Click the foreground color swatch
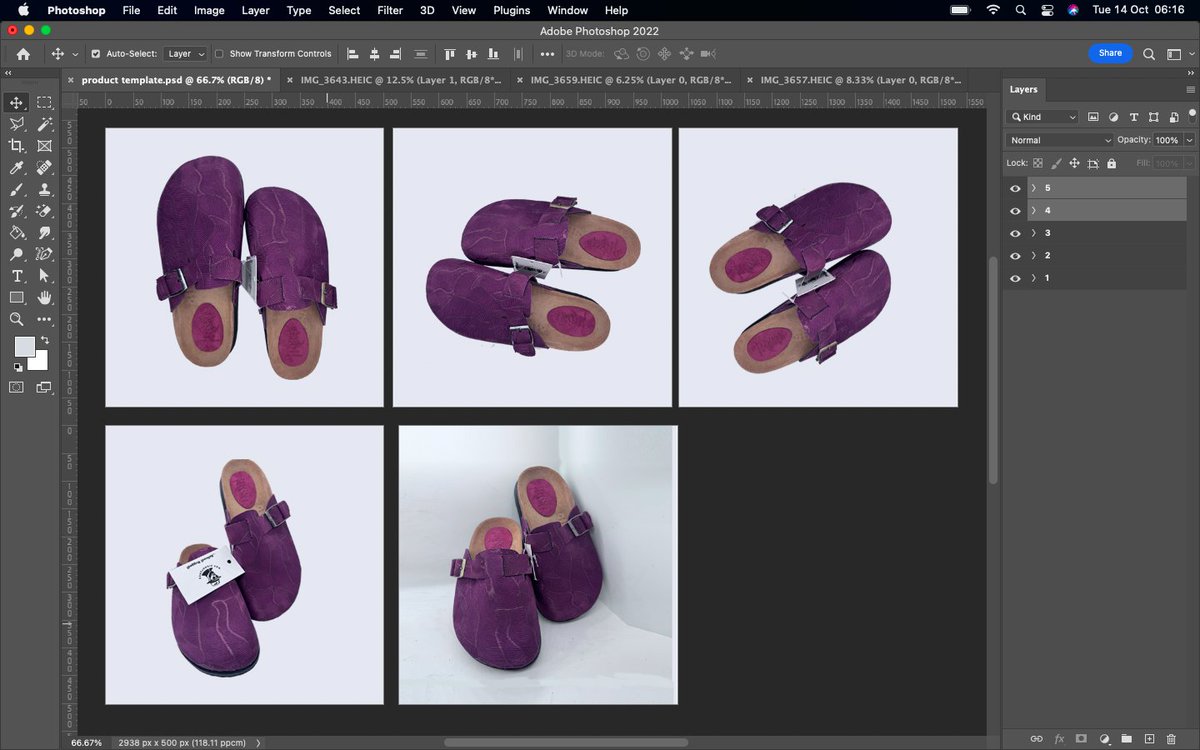Image resolution: width=1200 pixels, height=750 pixels. (23, 348)
